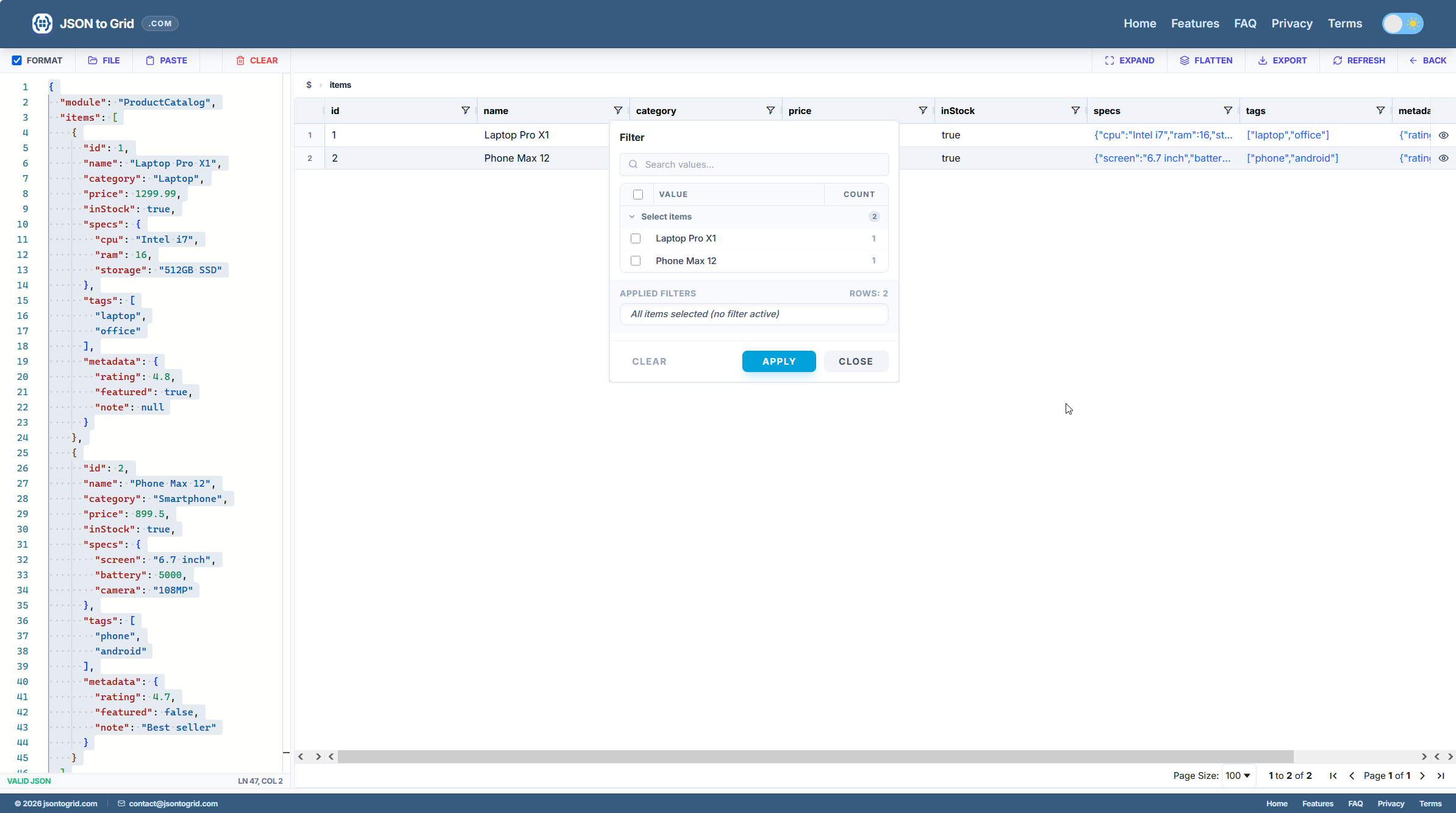Click contact@jsontogrid.com email link
Image resolution: width=1456 pixels, height=813 pixels.
click(173, 803)
